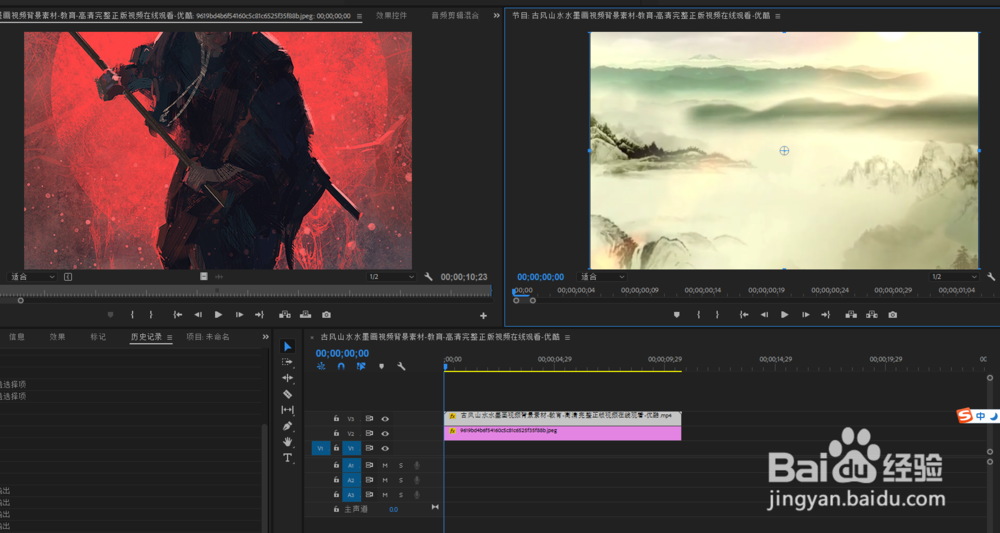This screenshot has height=533, width=1000.
Task: Open program monitor settings wrench
Action: point(991,277)
